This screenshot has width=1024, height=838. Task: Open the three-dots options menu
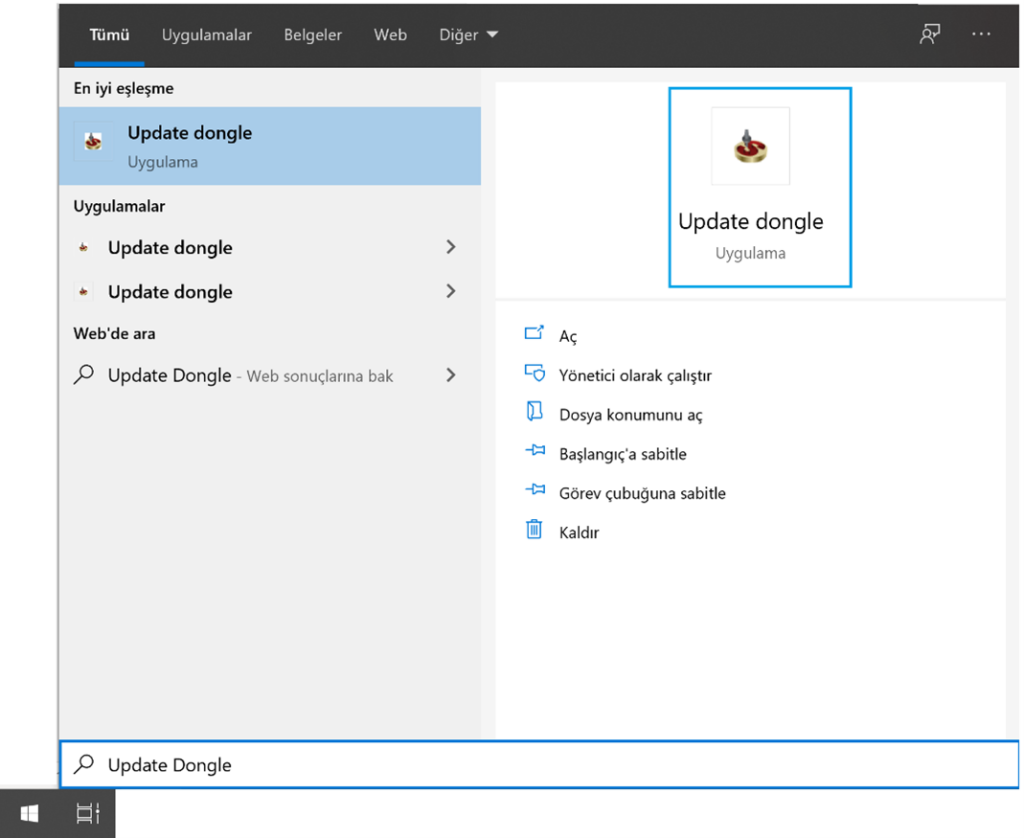coord(981,34)
